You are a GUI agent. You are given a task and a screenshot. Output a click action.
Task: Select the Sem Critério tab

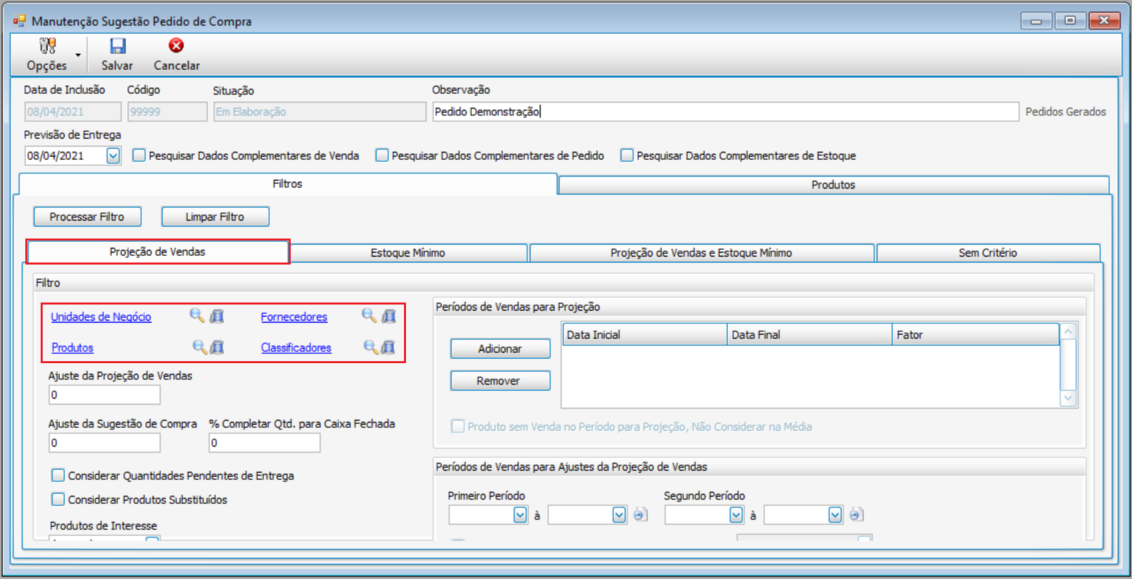[988, 253]
